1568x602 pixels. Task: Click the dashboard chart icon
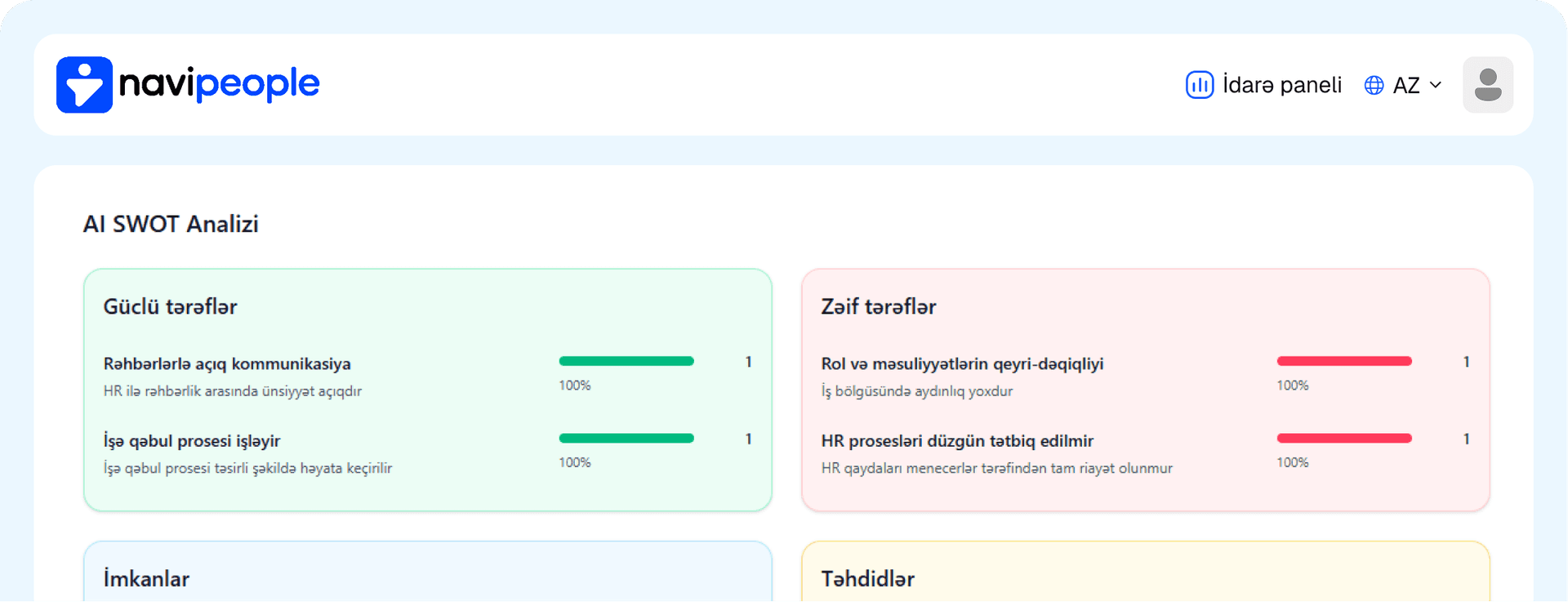tap(1199, 85)
